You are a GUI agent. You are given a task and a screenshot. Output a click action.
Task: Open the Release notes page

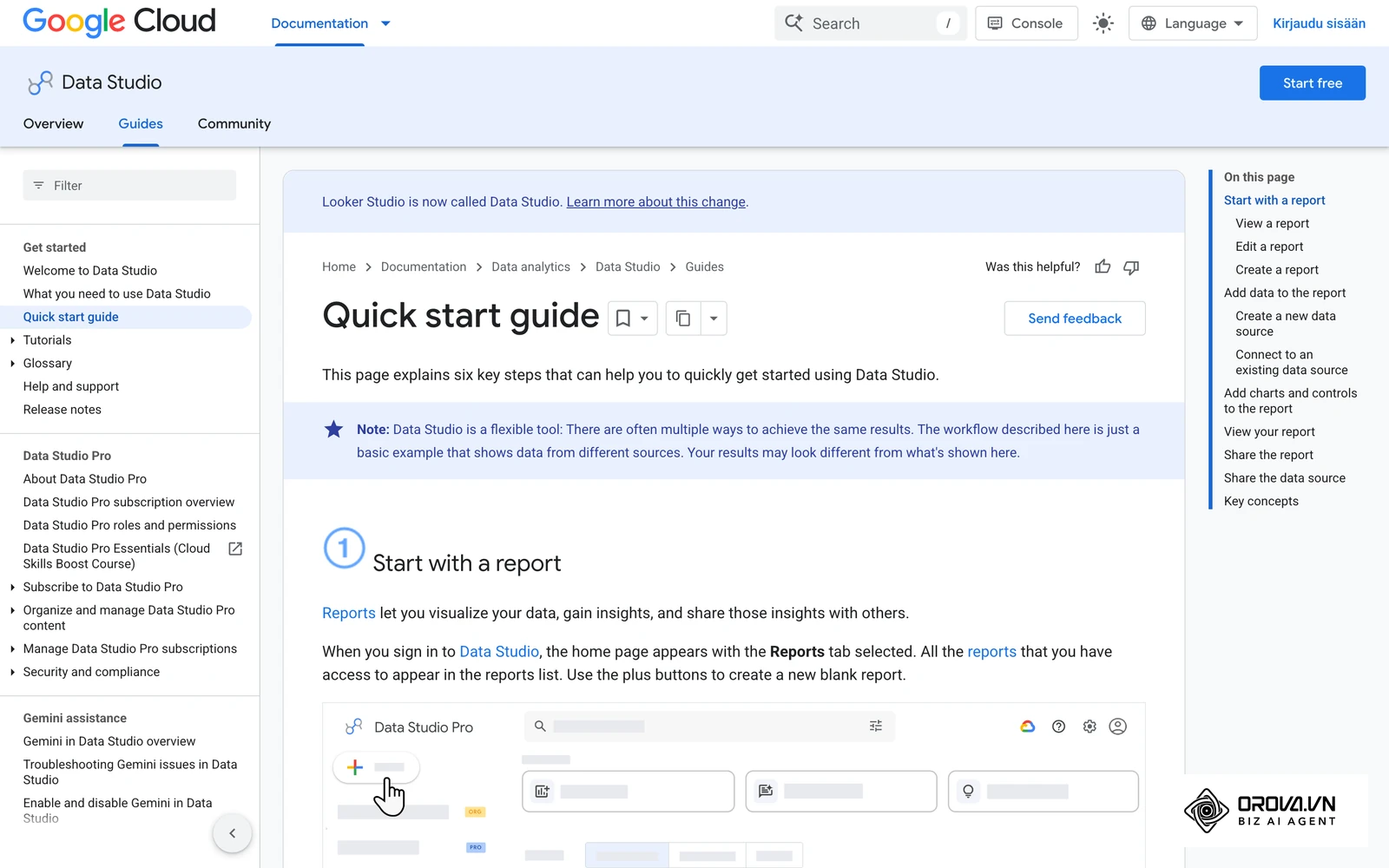coord(63,410)
